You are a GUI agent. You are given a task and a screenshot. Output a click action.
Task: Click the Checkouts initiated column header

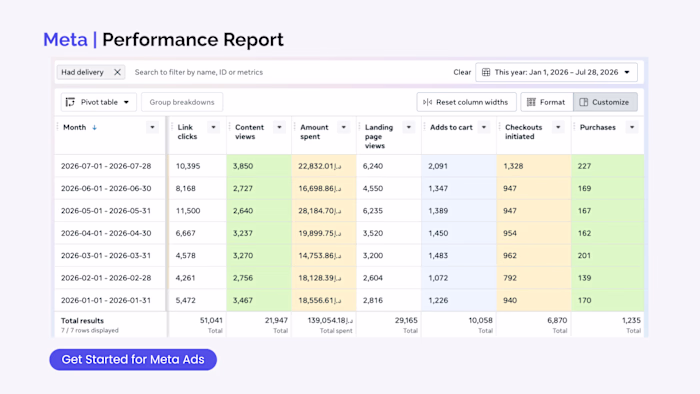click(523, 132)
